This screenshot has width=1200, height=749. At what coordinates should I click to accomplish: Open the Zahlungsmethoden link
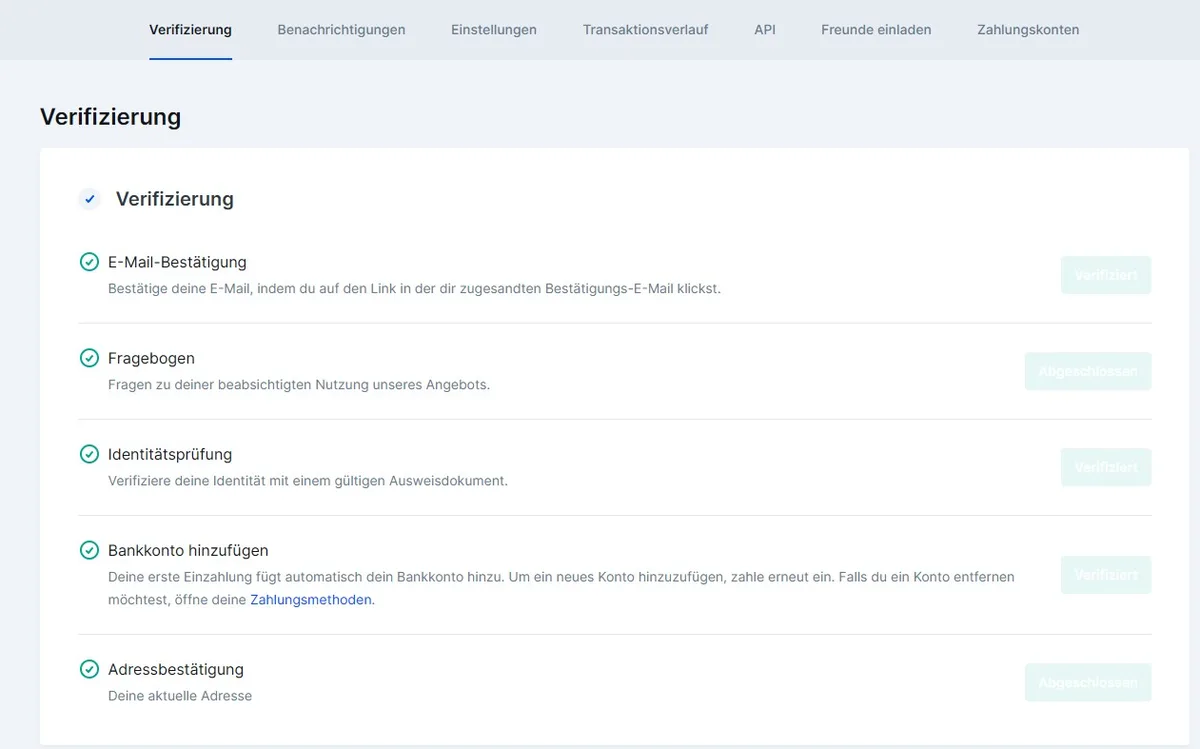tap(311, 600)
